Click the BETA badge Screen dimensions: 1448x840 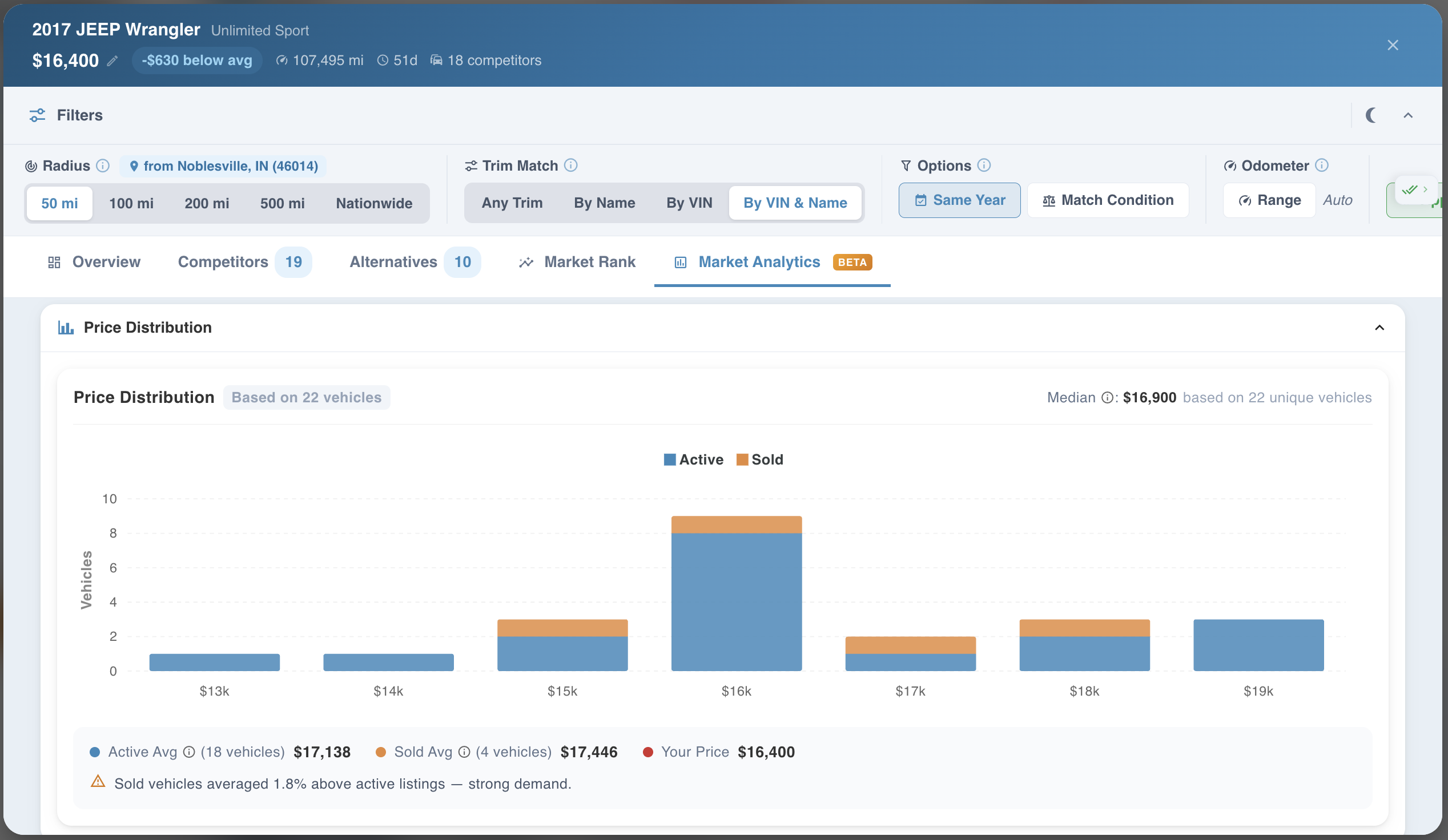click(x=852, y=262)
